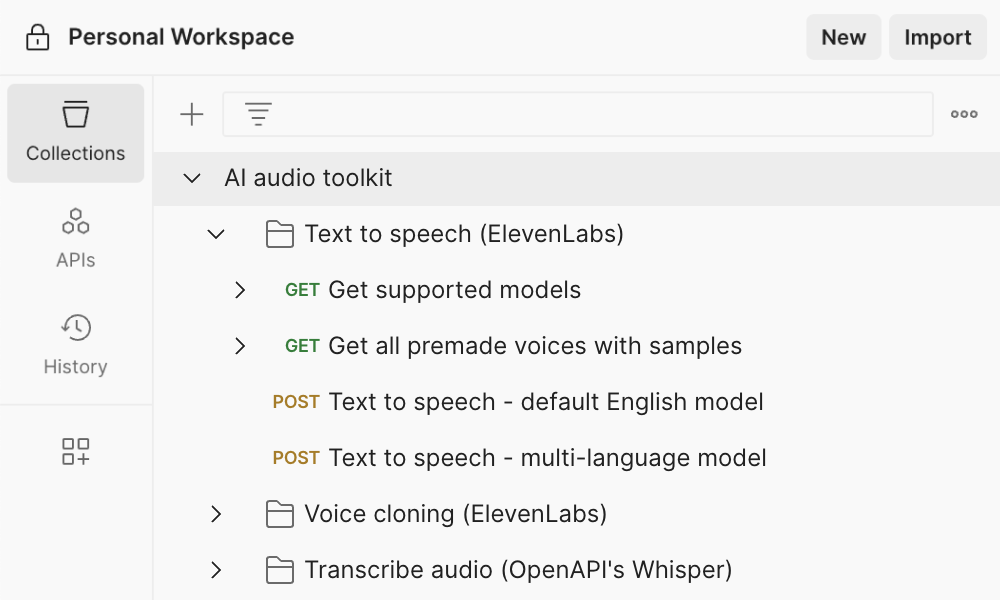The width and height of the screenshot is (1000, 600).
Task: Click the workspace lock icon
Action: click(x=38, y=38)
